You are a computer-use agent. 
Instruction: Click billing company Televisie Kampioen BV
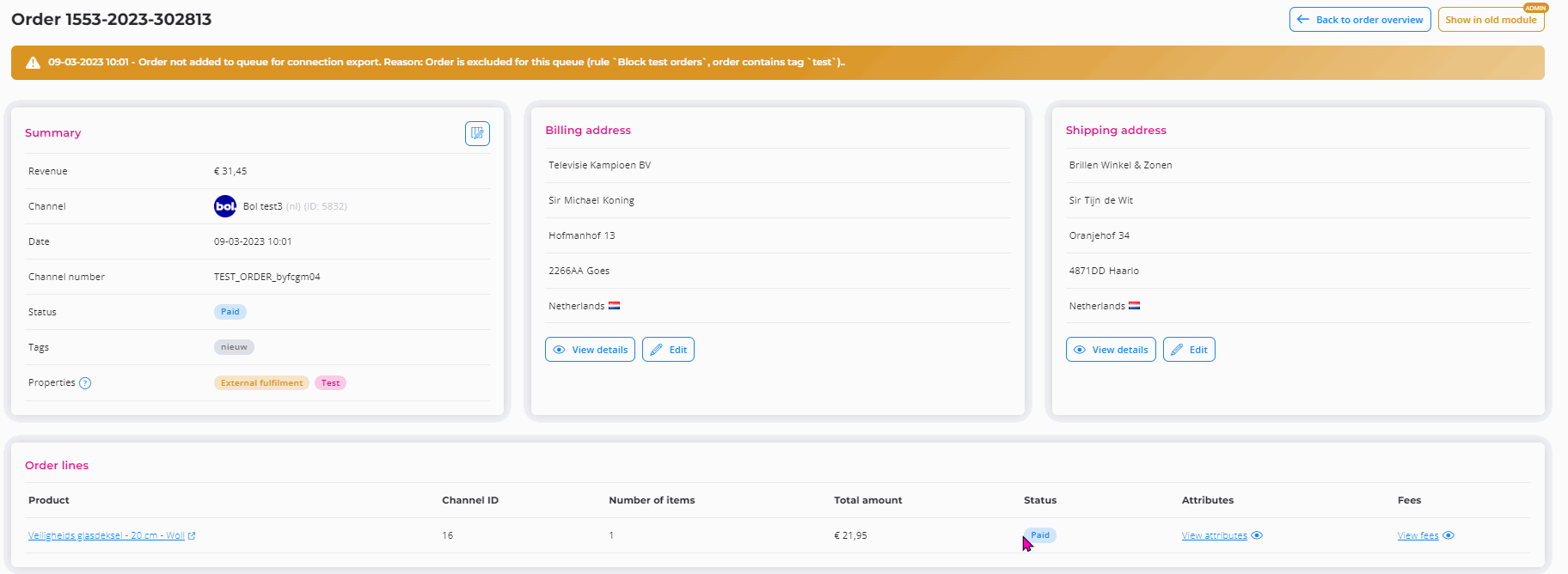click(600, 165)
